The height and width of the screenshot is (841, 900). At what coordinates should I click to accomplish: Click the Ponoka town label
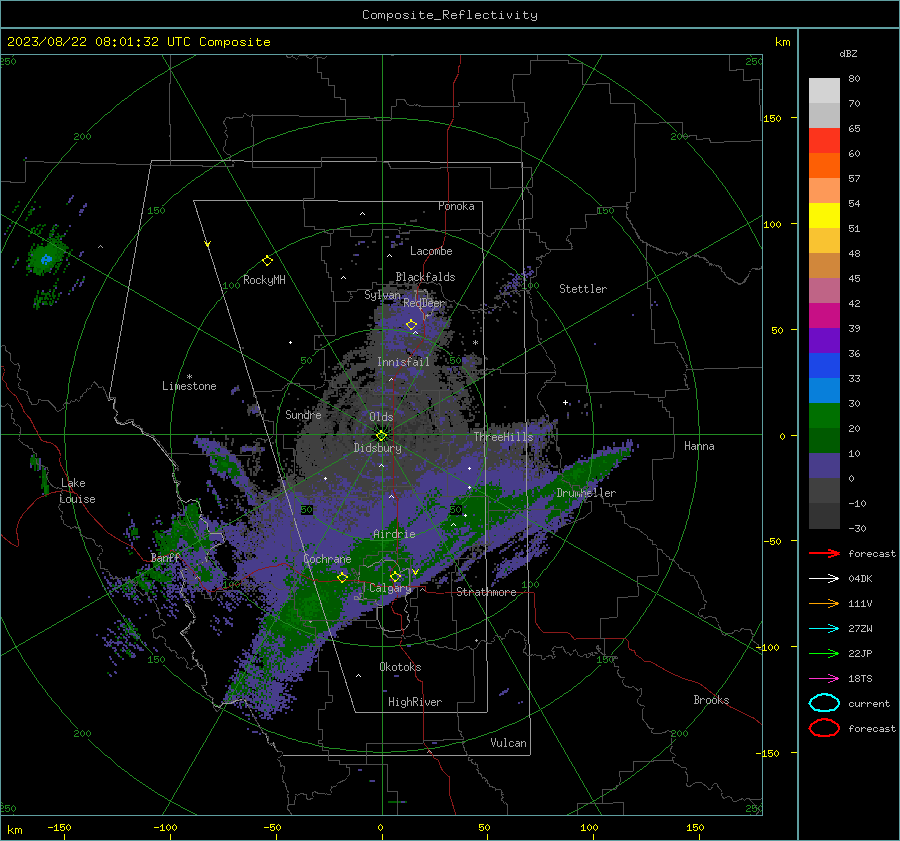coord(456,206)
